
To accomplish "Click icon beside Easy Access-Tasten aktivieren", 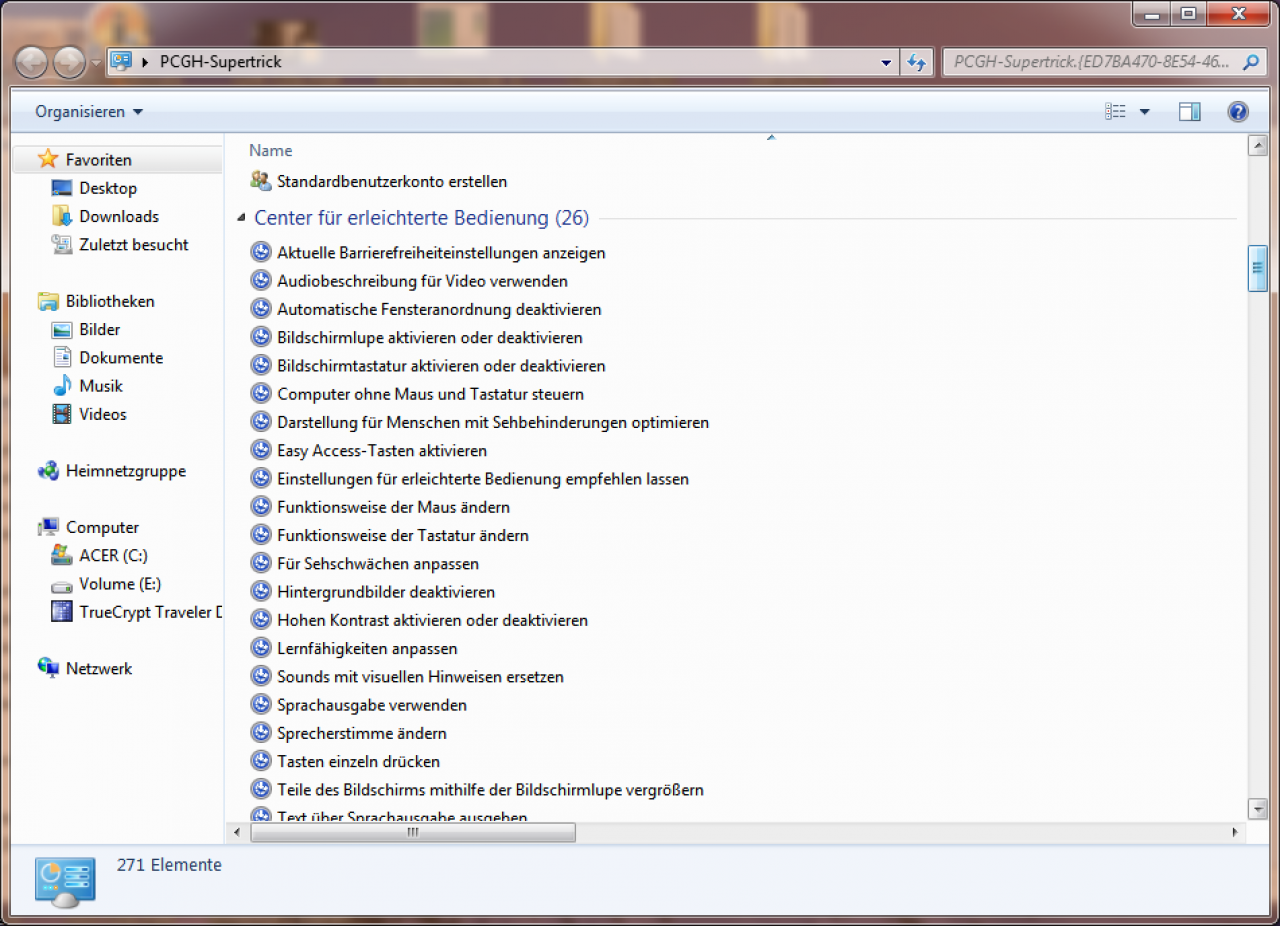I will pyautogui.click(x=261, y=450).
